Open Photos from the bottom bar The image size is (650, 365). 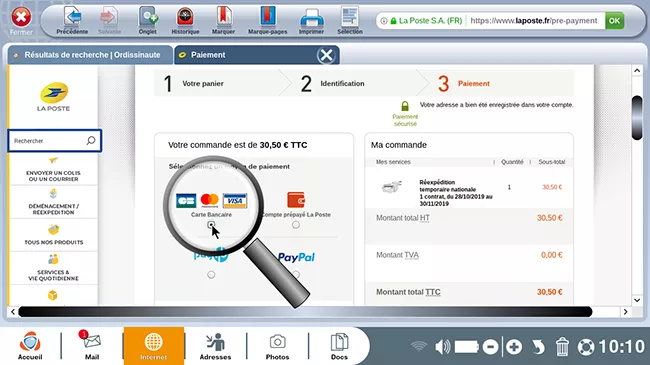point(277,346)
